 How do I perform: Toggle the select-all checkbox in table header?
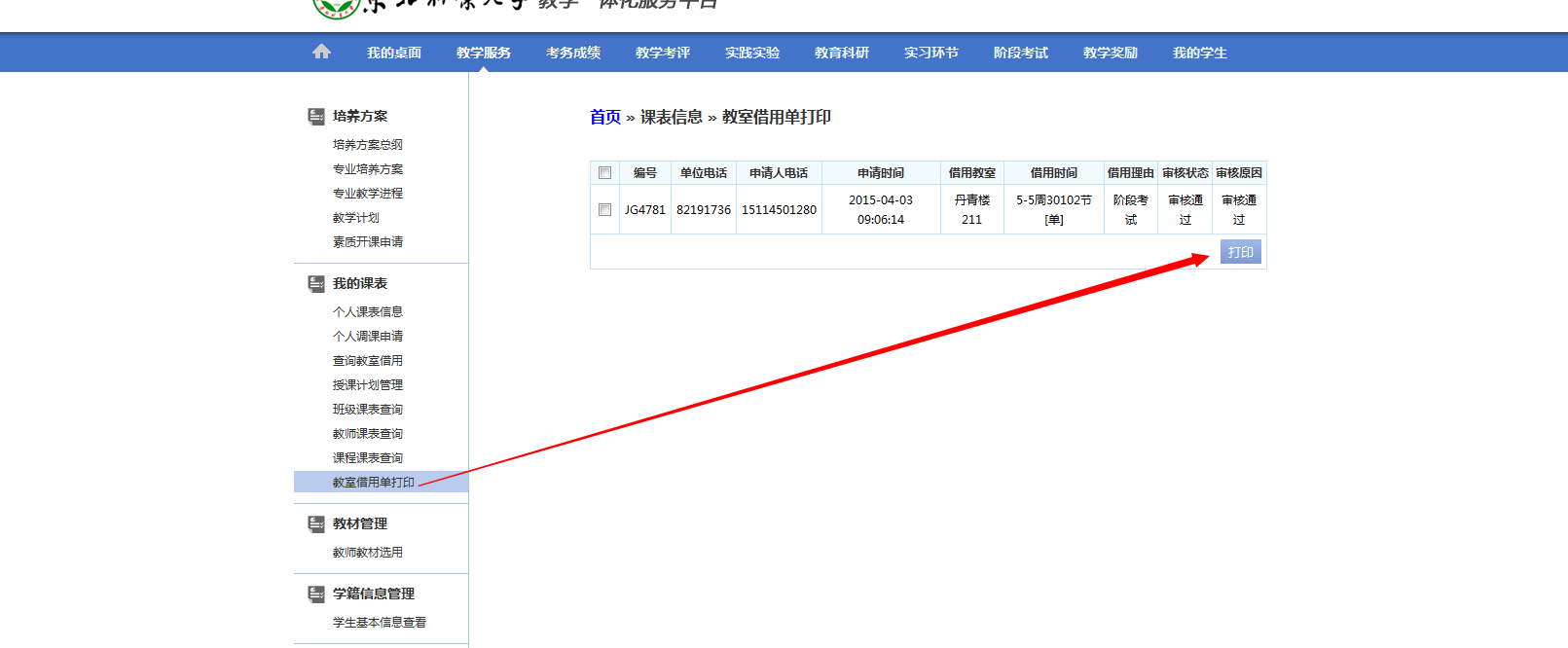click(605, 173)
